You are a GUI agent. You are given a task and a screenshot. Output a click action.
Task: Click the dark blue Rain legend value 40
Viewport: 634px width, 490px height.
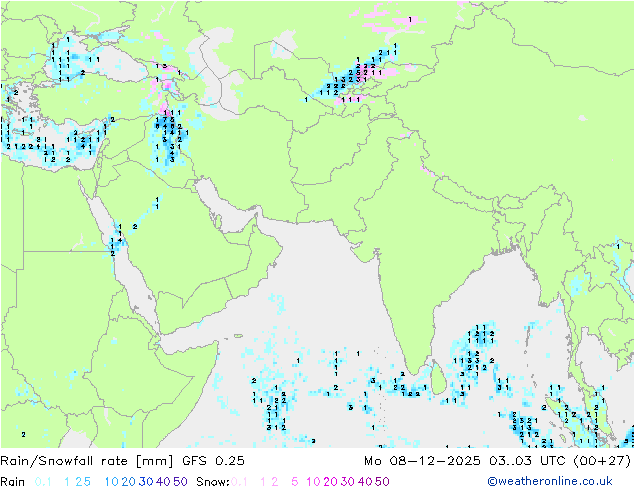click(x=163, y=482)
